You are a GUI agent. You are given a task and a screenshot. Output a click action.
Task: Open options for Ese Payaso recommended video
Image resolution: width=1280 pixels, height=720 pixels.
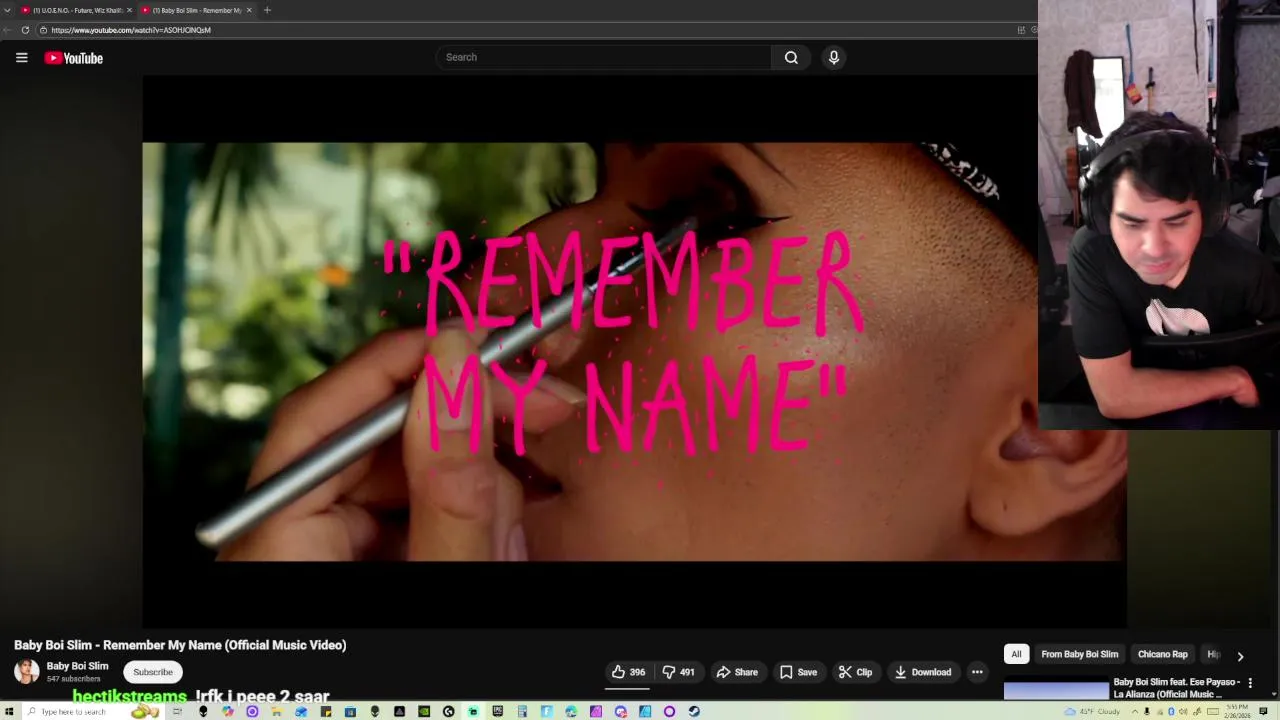point(1250,683)
